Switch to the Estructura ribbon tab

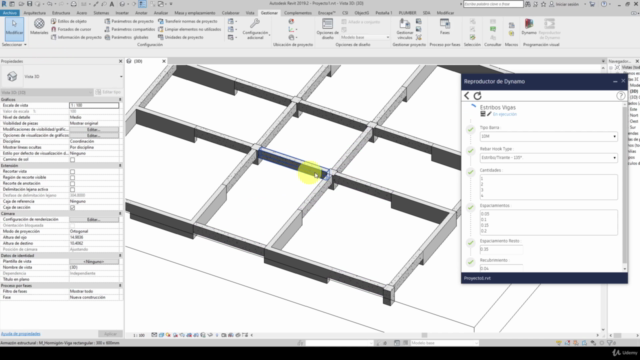[x=61, y=13]
